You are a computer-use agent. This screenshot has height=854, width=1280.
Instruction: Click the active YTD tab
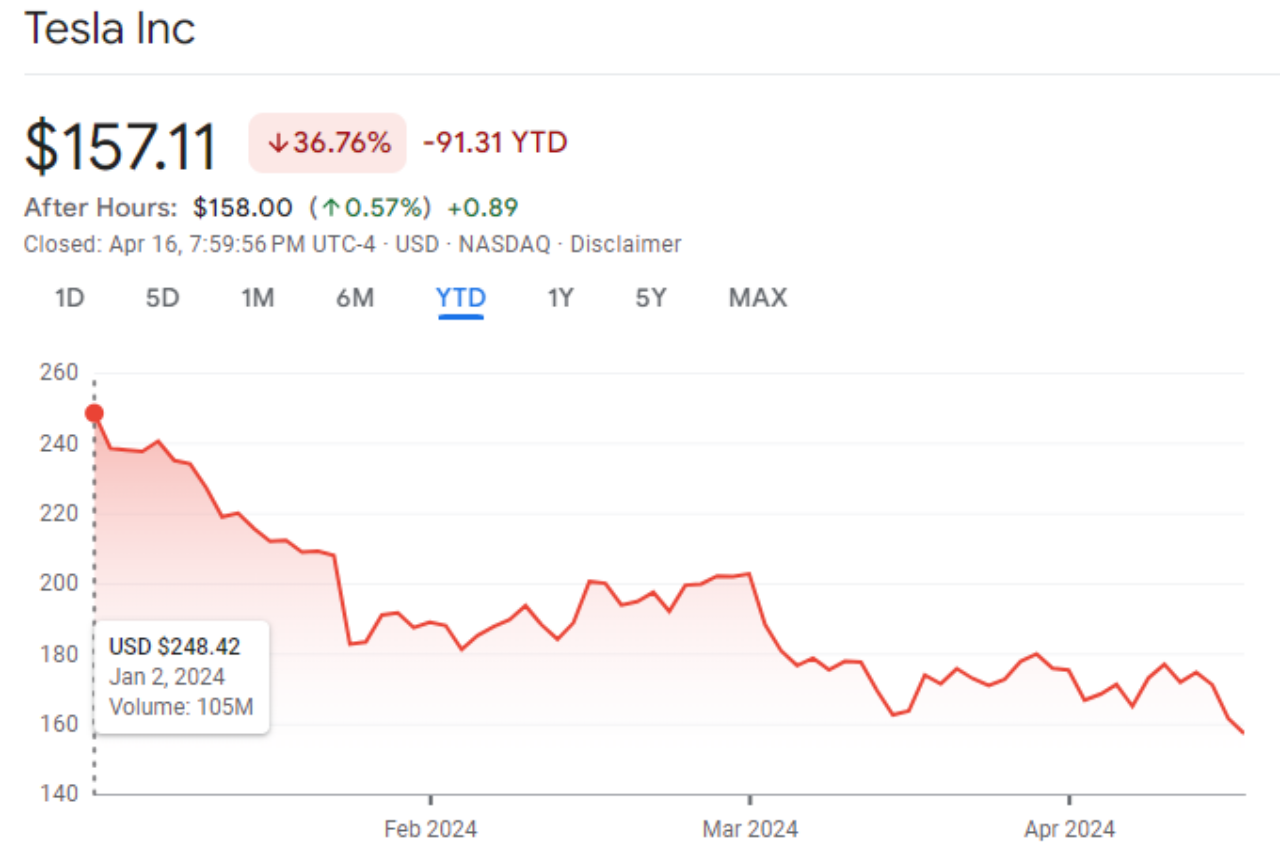461,298
